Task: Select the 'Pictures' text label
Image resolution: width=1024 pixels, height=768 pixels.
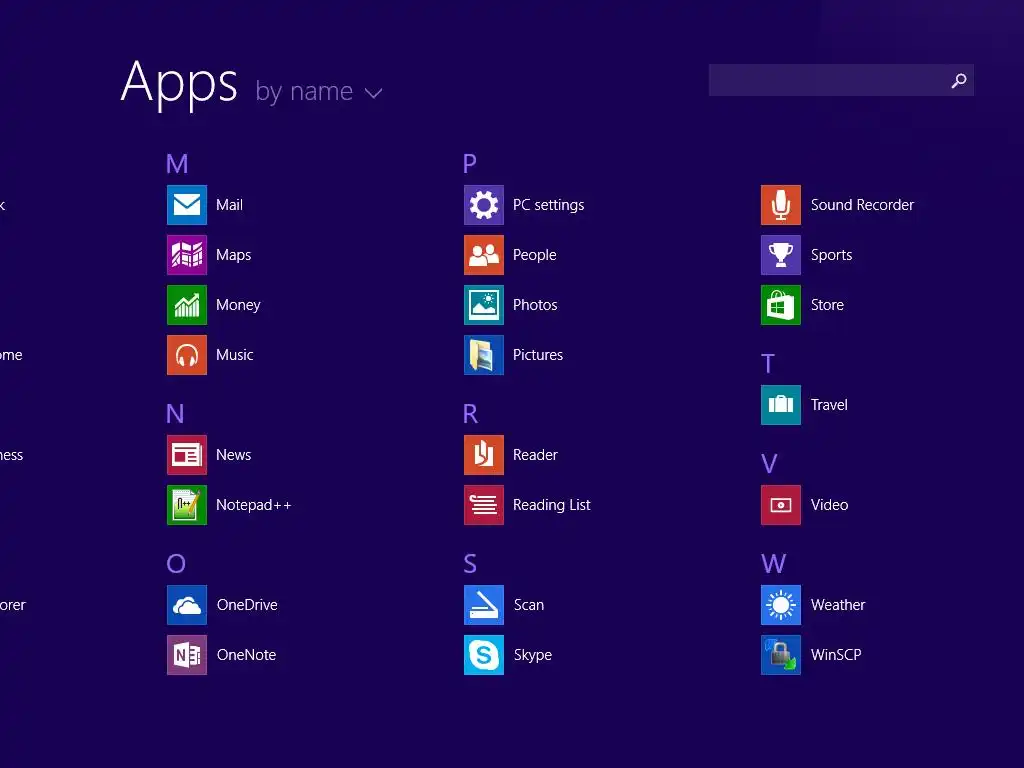Action: pyautogui.click(x=538, y=355)
